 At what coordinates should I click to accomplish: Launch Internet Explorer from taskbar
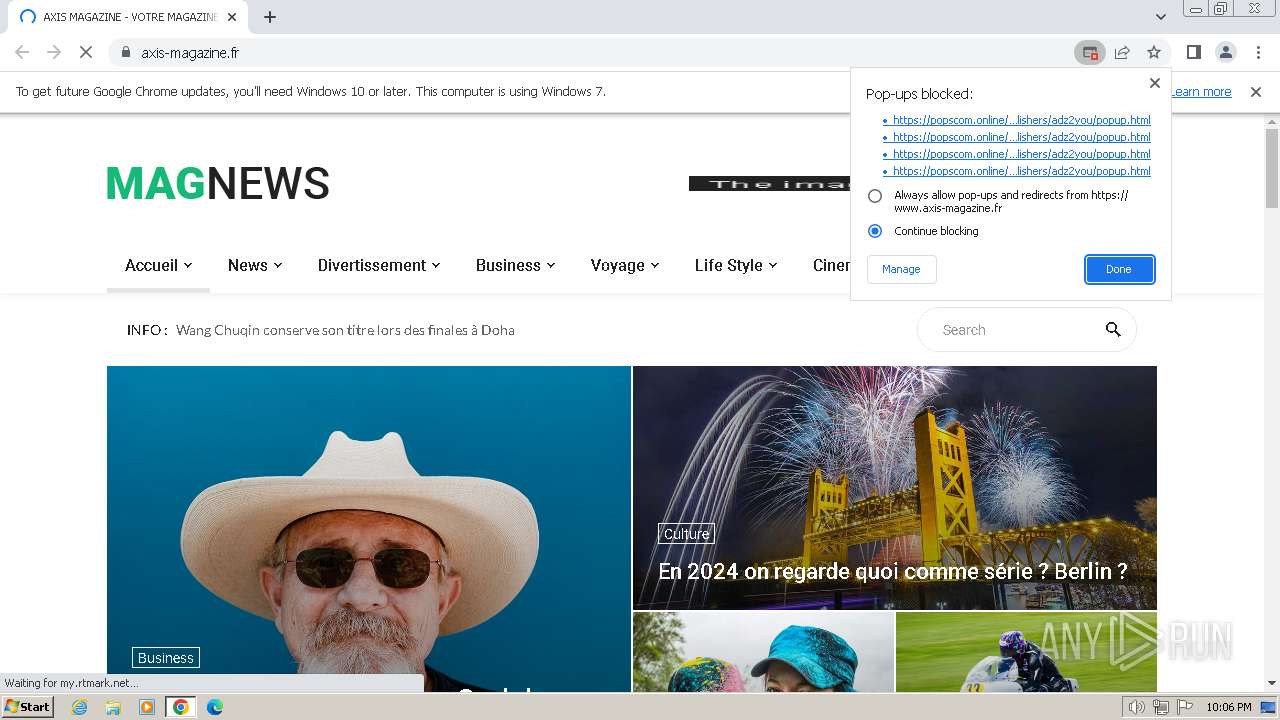[x=79, y=707]
